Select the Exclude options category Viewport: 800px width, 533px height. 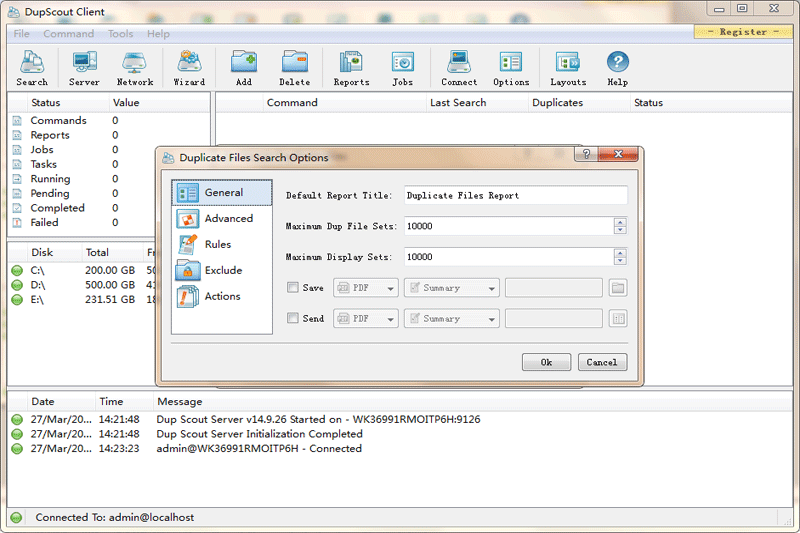[222, 270]
